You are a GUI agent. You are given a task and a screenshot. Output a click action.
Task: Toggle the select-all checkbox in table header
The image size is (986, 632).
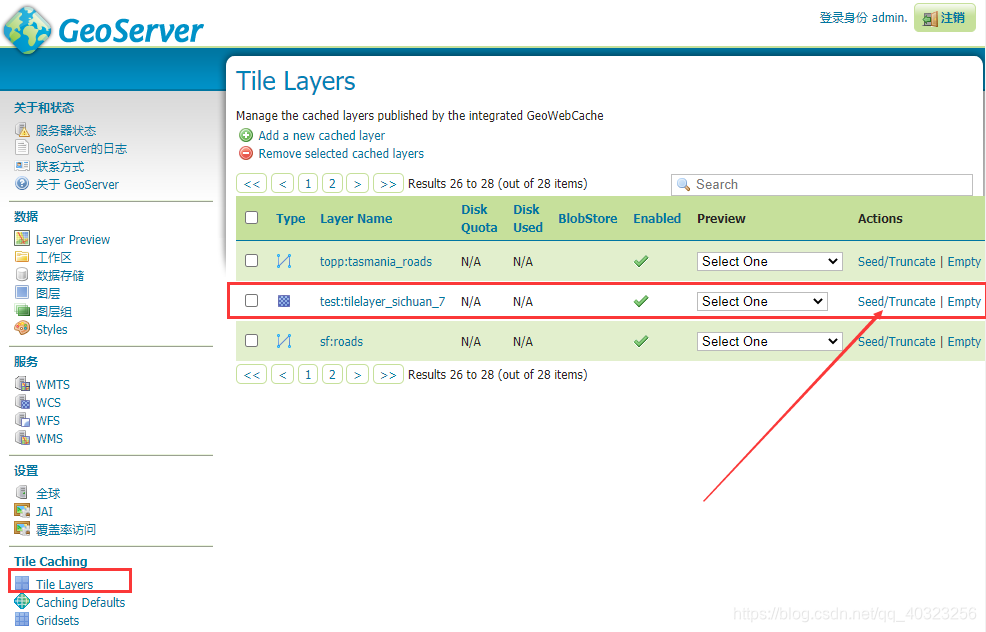click(x=252, y=218)
